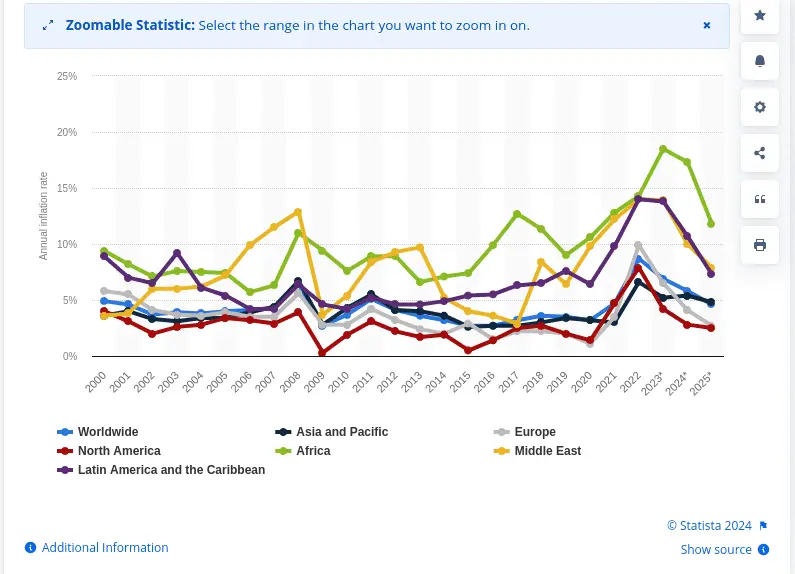Click the print icon
This screenshot has height=574, width=795.
pyautogui.click(x=760, y=245)
